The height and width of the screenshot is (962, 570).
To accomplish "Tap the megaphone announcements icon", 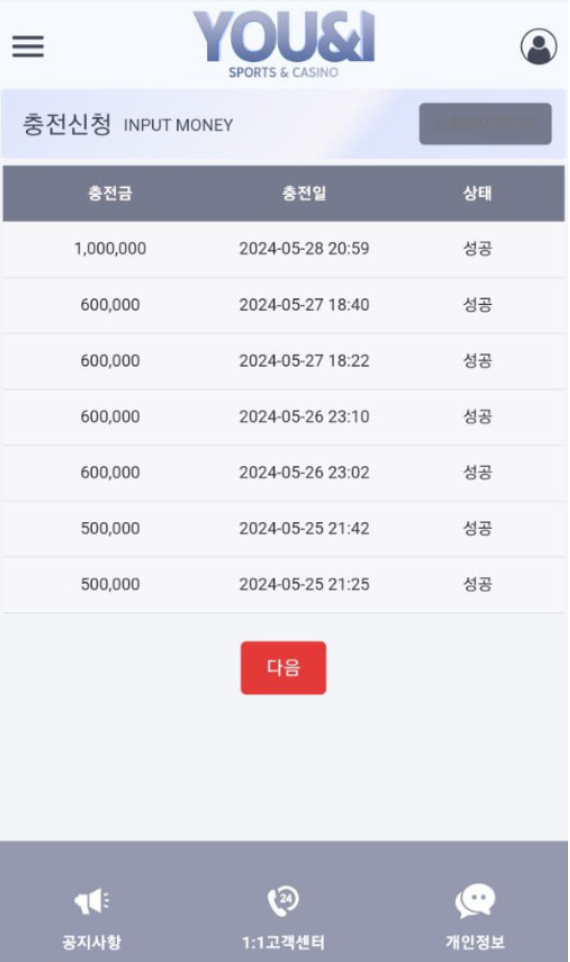I will coord(92,901).
